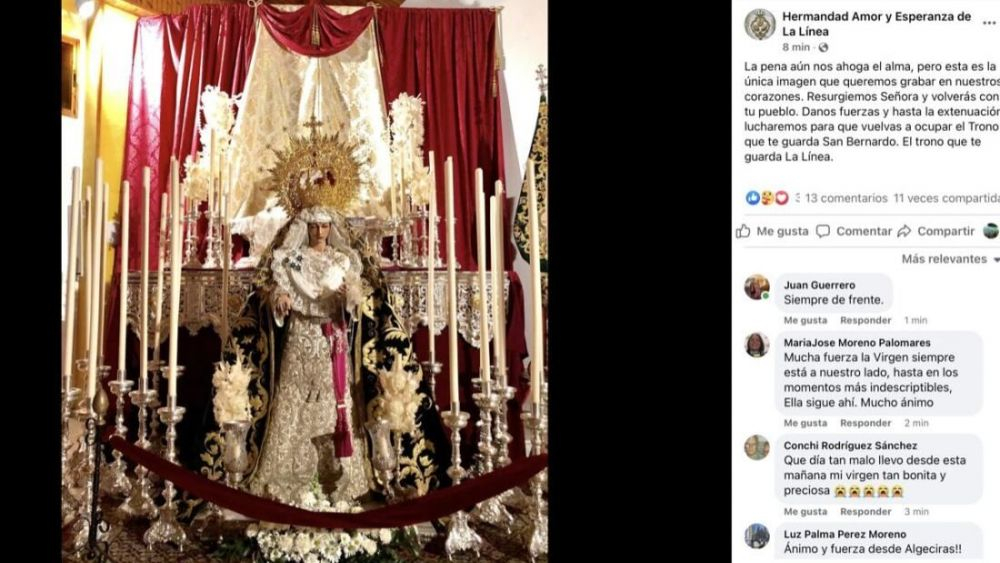Click the Comentar speech bubble icon
This screenshot has width=1000, height=563.
click(823, 231)
